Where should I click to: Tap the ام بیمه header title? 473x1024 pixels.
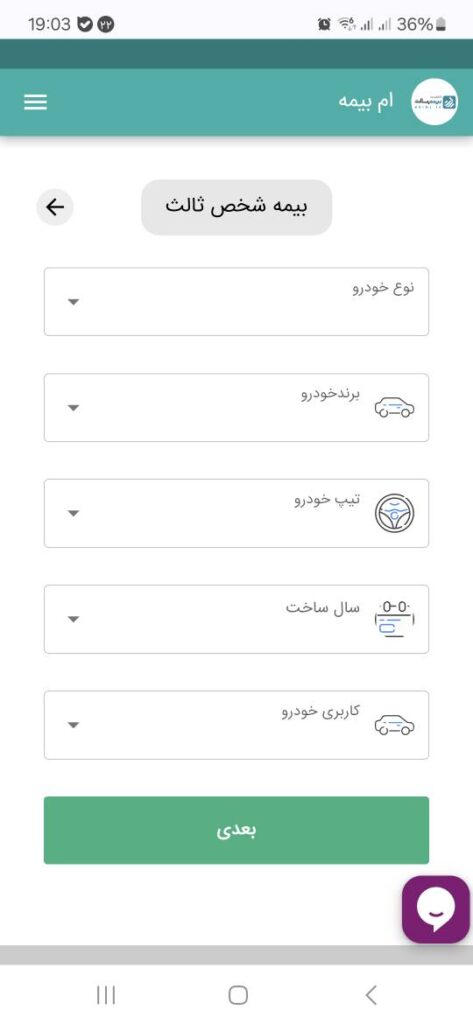[367, 102]
